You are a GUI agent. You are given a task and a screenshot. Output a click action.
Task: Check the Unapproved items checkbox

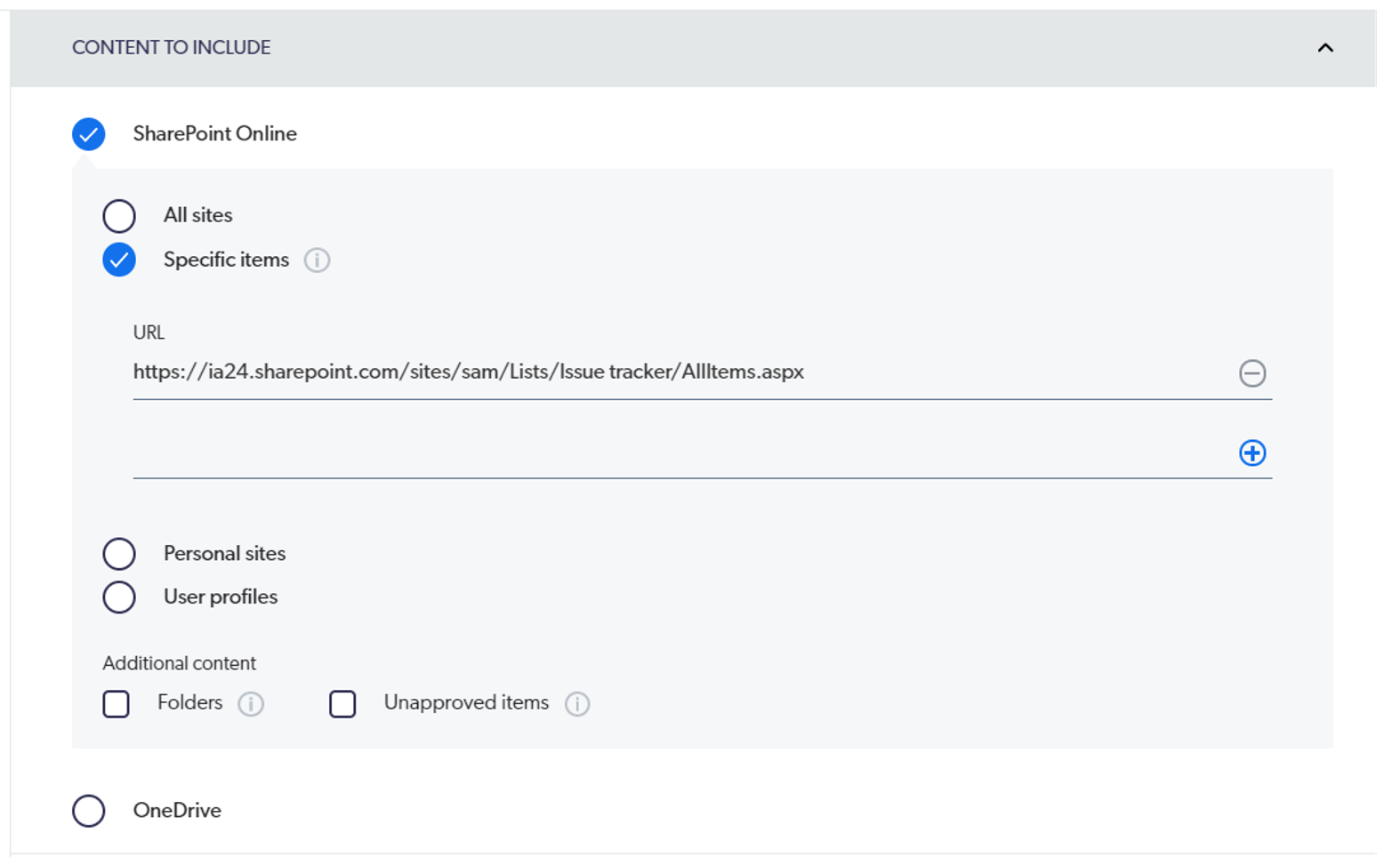click(x=342, y=704)
